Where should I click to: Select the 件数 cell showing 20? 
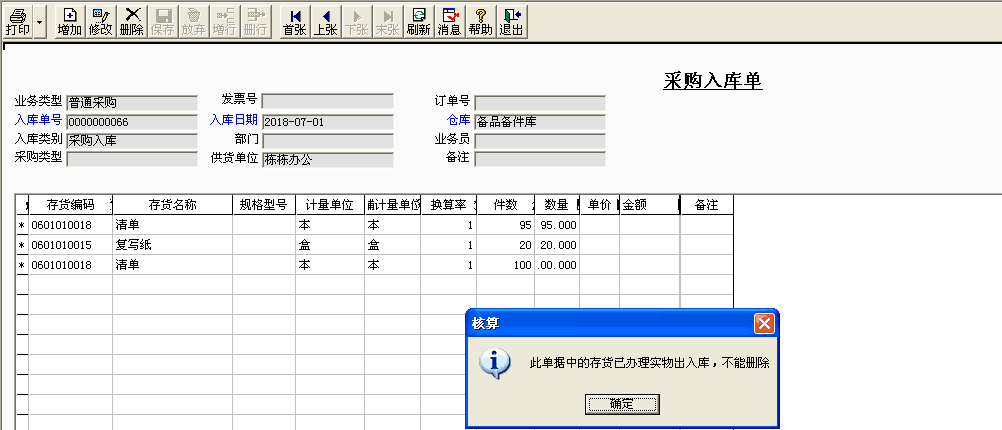pos(505,245)
